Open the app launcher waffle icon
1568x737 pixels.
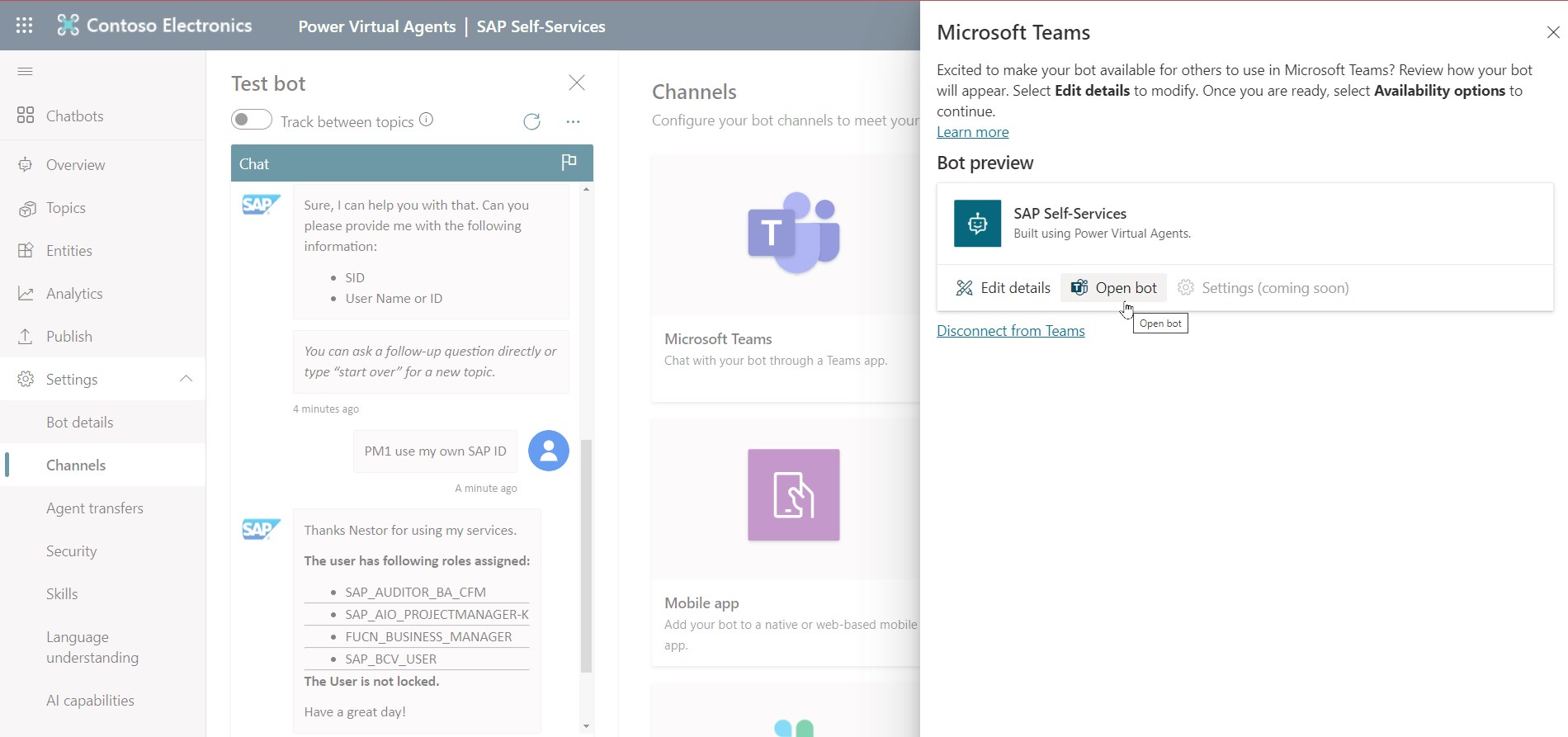pos(25,26)
